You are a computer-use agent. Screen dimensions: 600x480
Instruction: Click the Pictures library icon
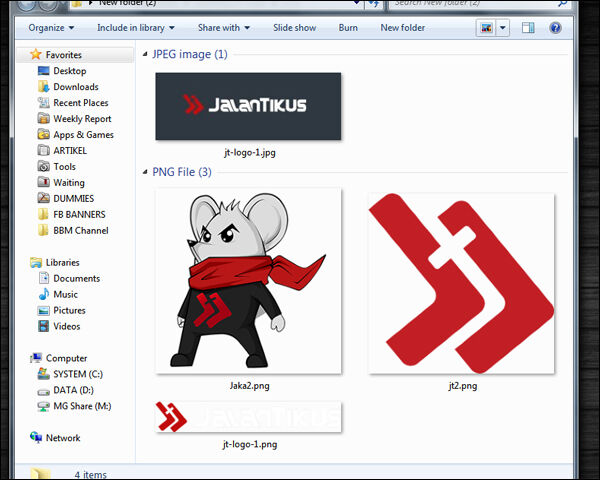pos(44,310)
